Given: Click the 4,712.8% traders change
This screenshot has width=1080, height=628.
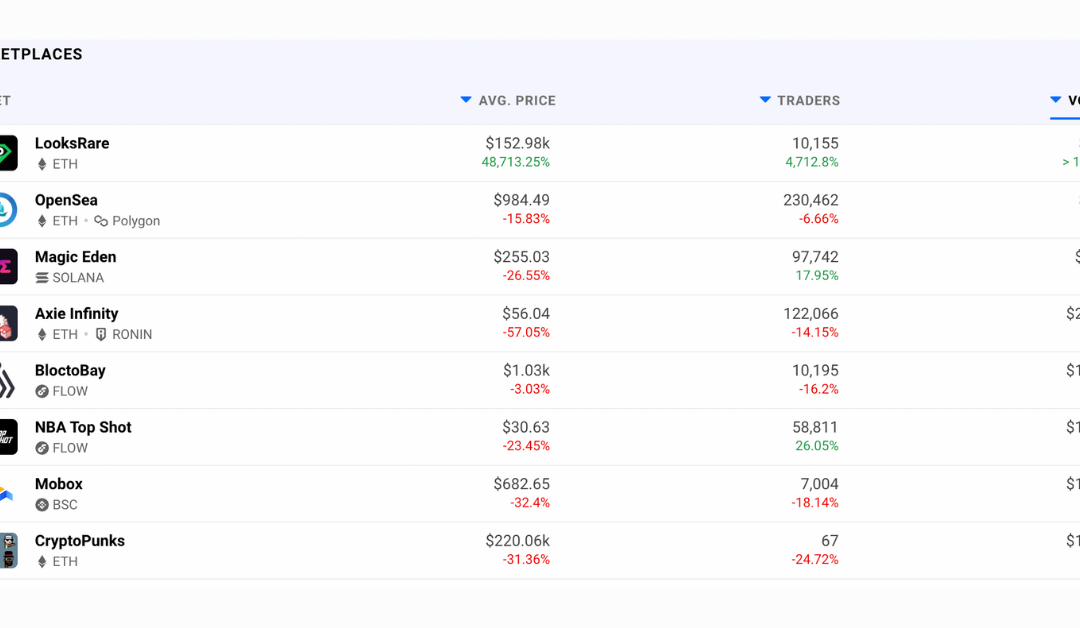Looking at the screenshot, I should point(812,163).
